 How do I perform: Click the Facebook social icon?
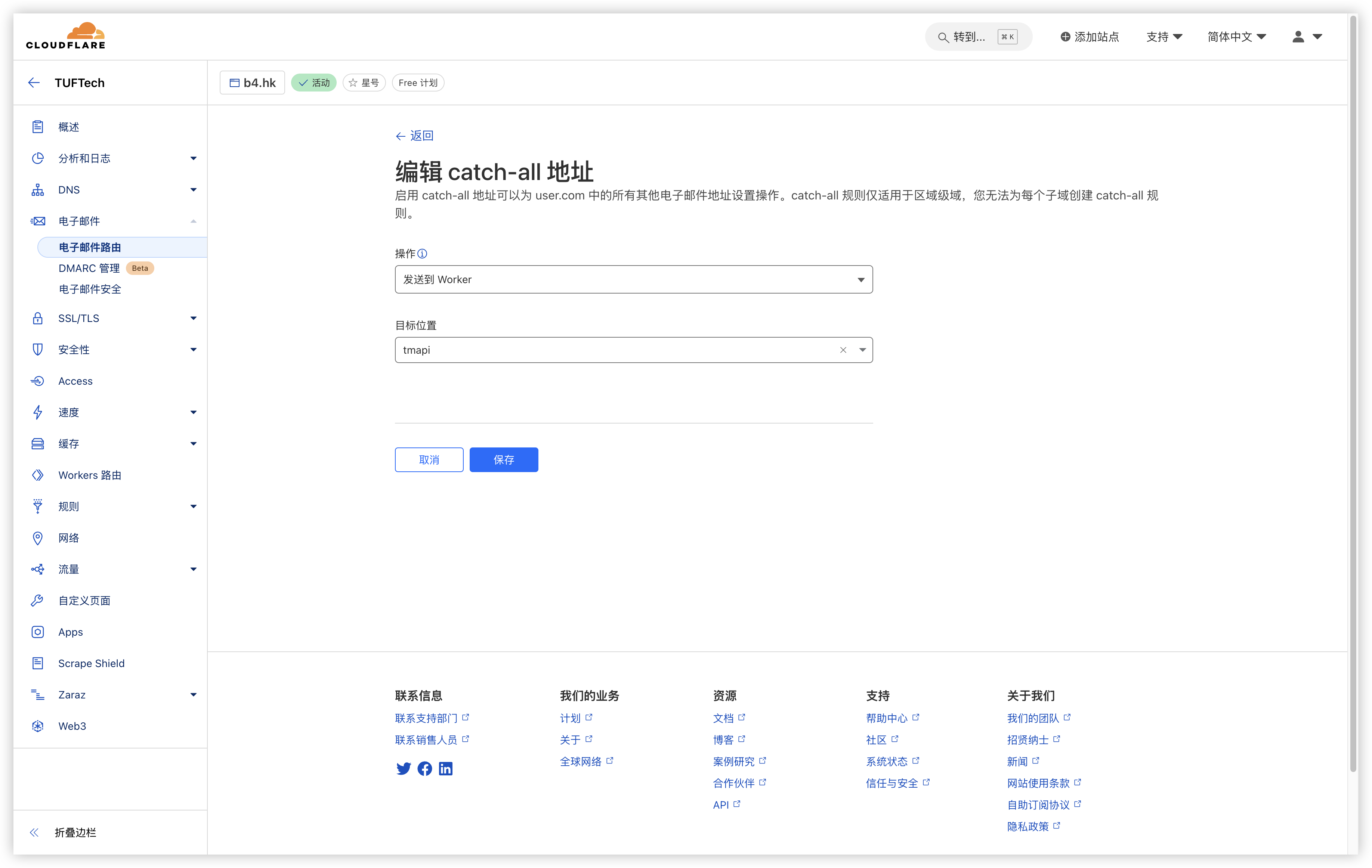[x=424, y=768]
